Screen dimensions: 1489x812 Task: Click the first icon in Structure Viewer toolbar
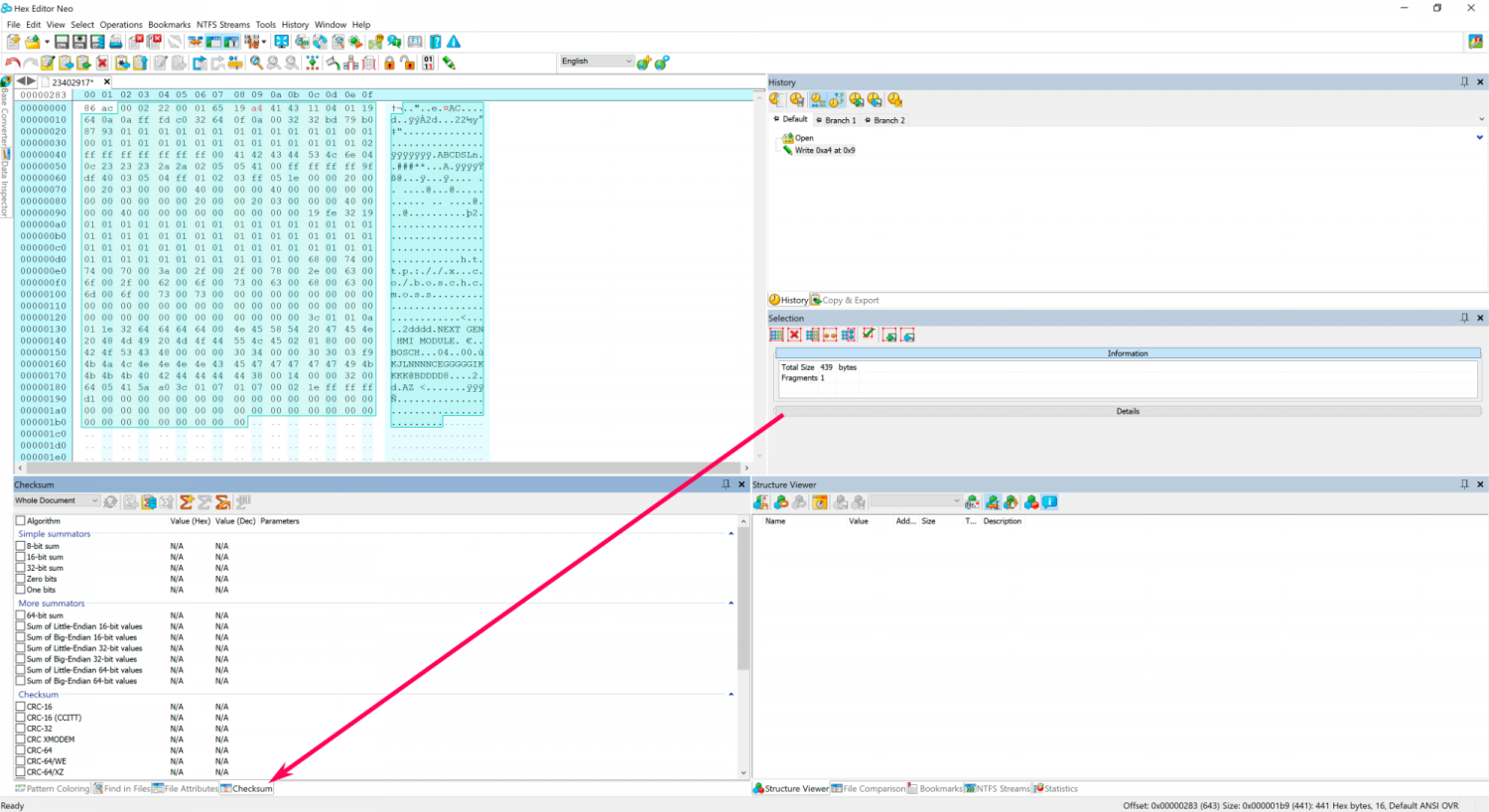point(761,502)
